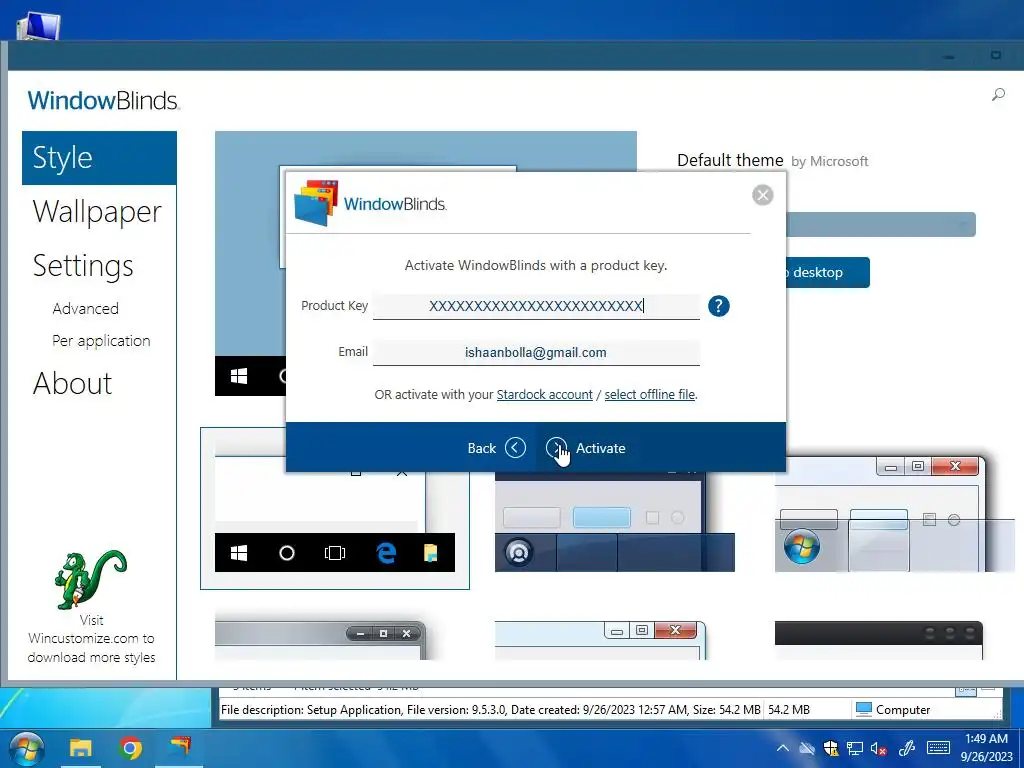Switch to the Wallpaper section
1024x768 pixels.
(97, 212)
